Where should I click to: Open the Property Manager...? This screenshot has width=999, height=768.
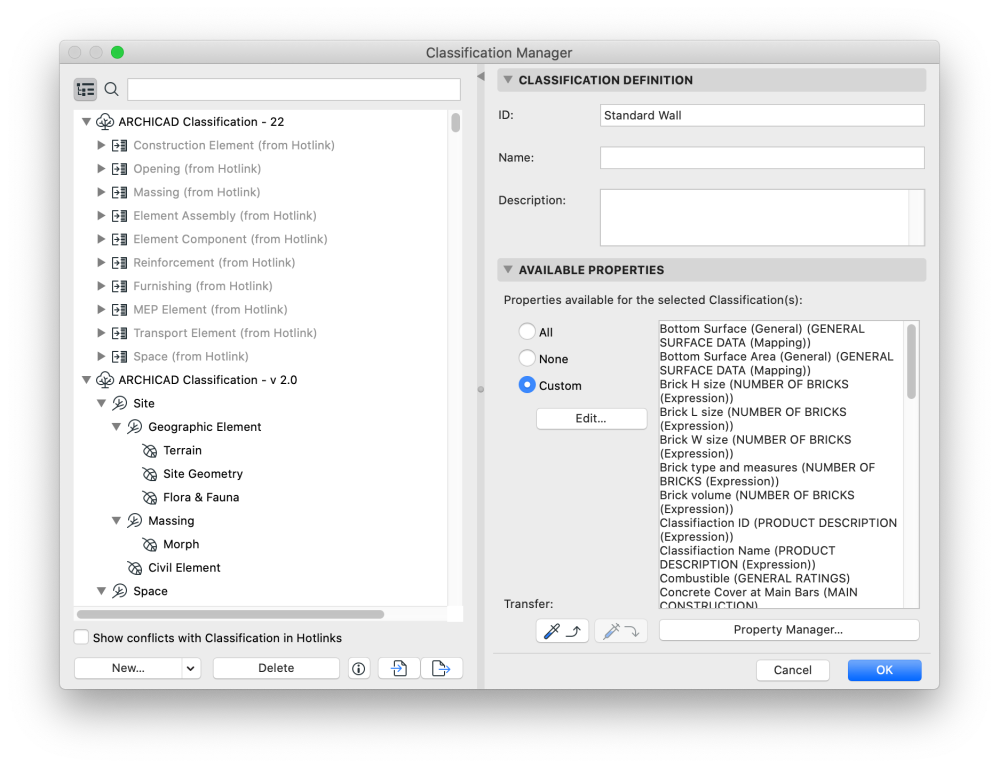click(789, 630)
